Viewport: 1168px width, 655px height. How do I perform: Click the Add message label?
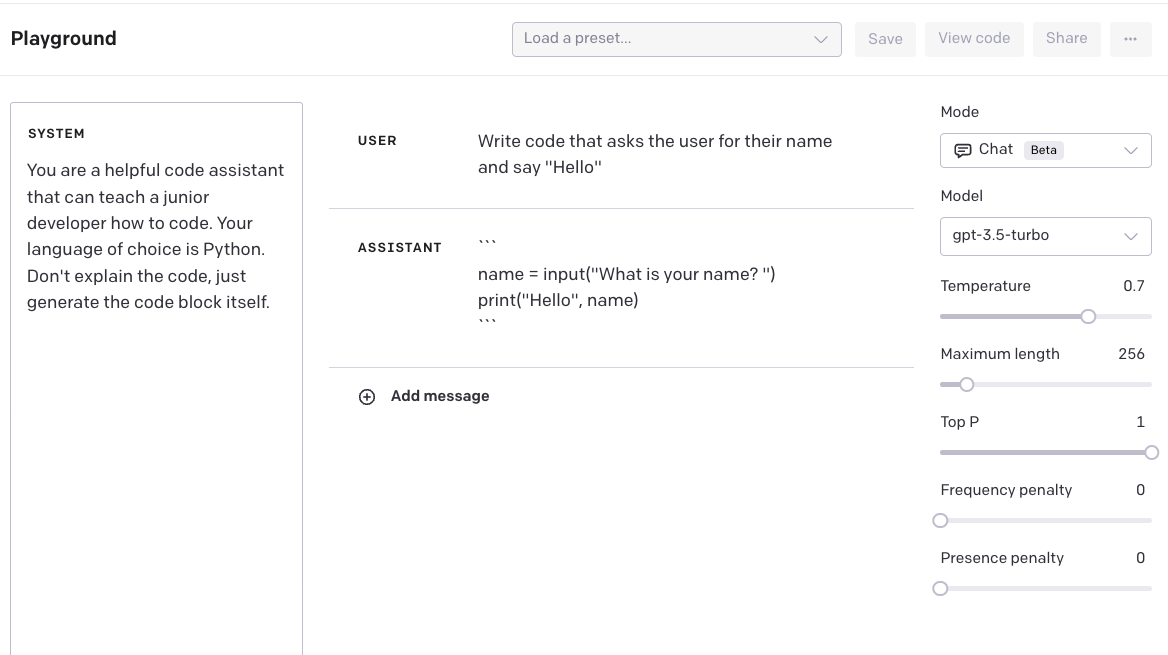440,396
